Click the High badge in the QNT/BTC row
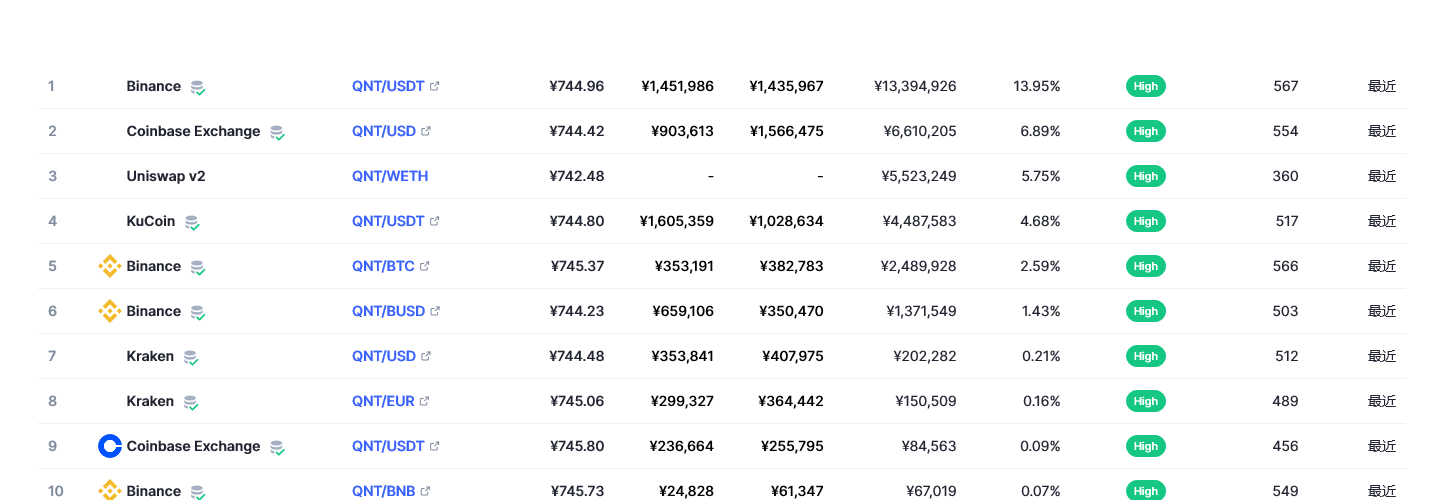 click(1146, 266)
